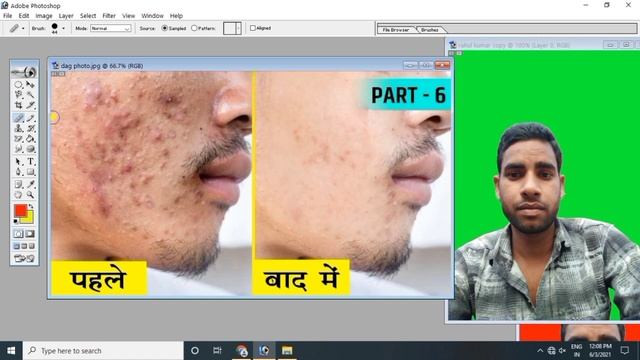The image size is (640, 360).
Task: Switch to the Brushes tab
Action: coord(430,30)
